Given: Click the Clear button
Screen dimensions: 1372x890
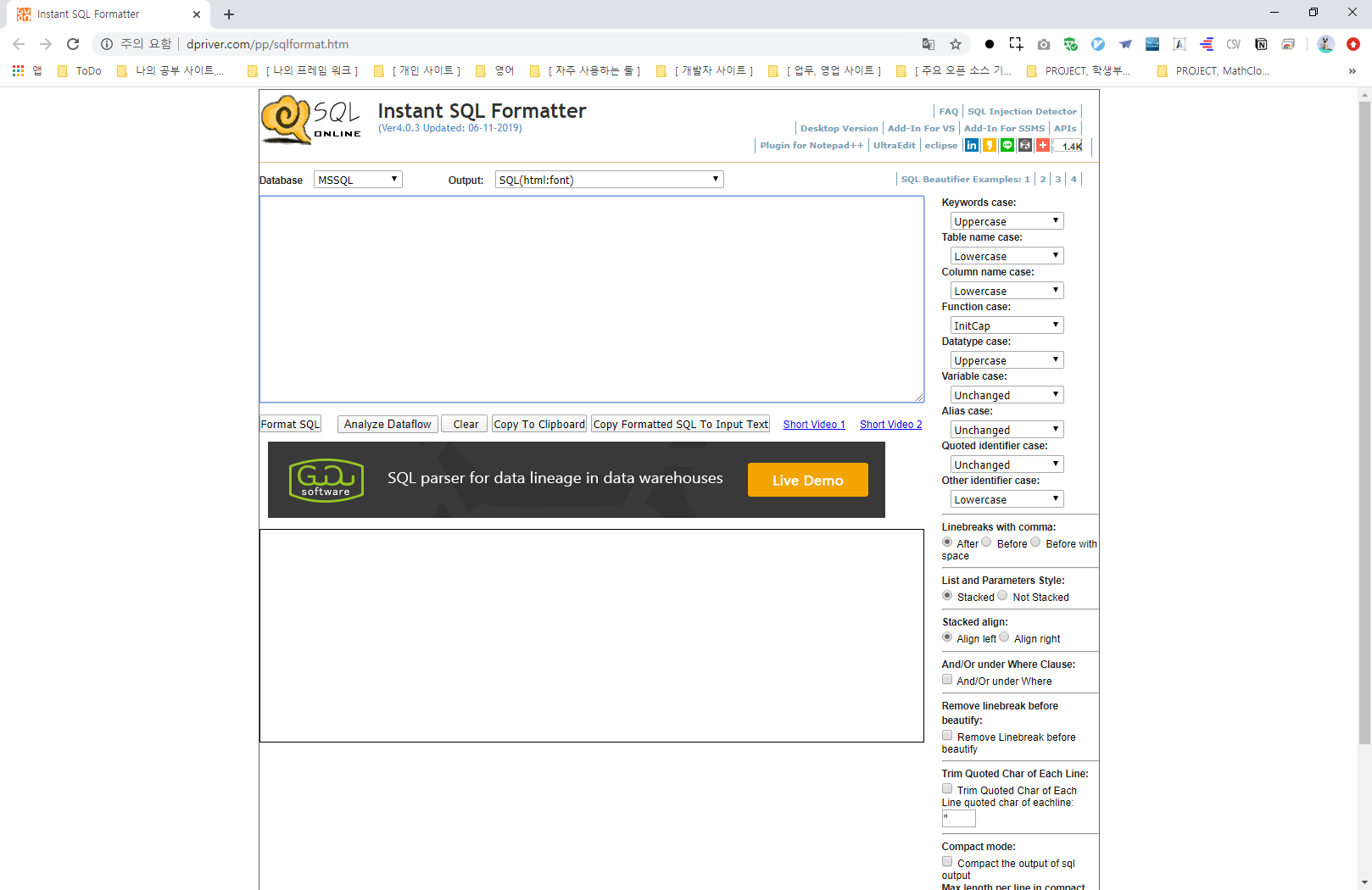Looking at the screenshot, I should coord(463,424).
